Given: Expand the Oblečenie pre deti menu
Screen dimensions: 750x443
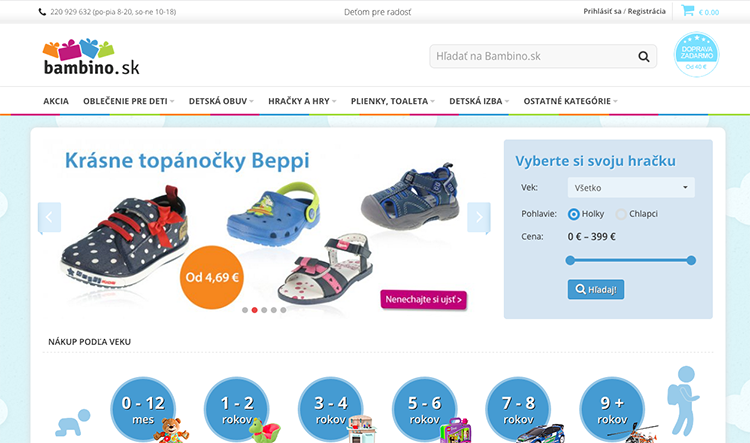Looking at the screenshot, I should point(129,101).
